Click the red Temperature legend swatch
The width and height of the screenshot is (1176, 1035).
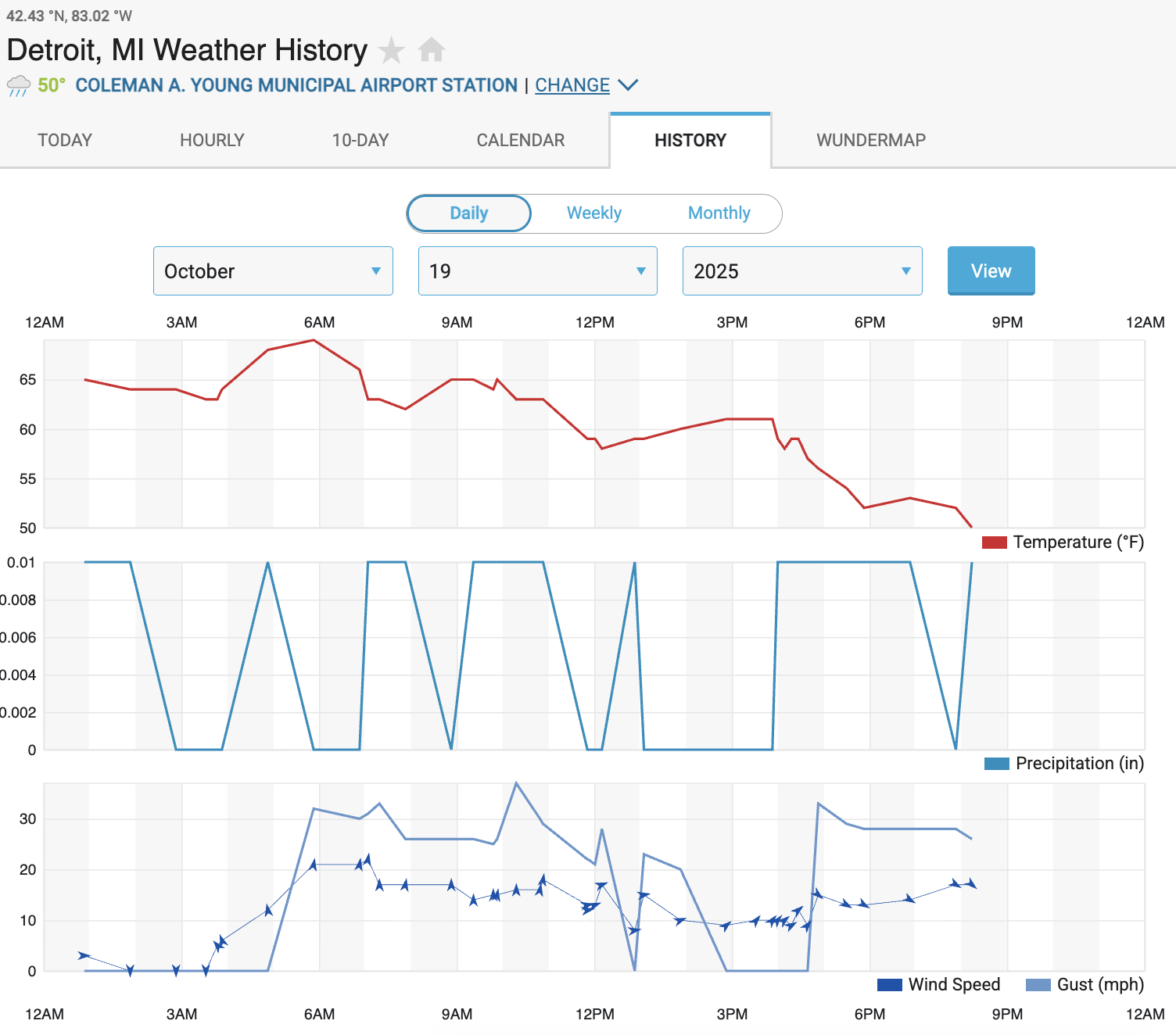pos(994,543)
